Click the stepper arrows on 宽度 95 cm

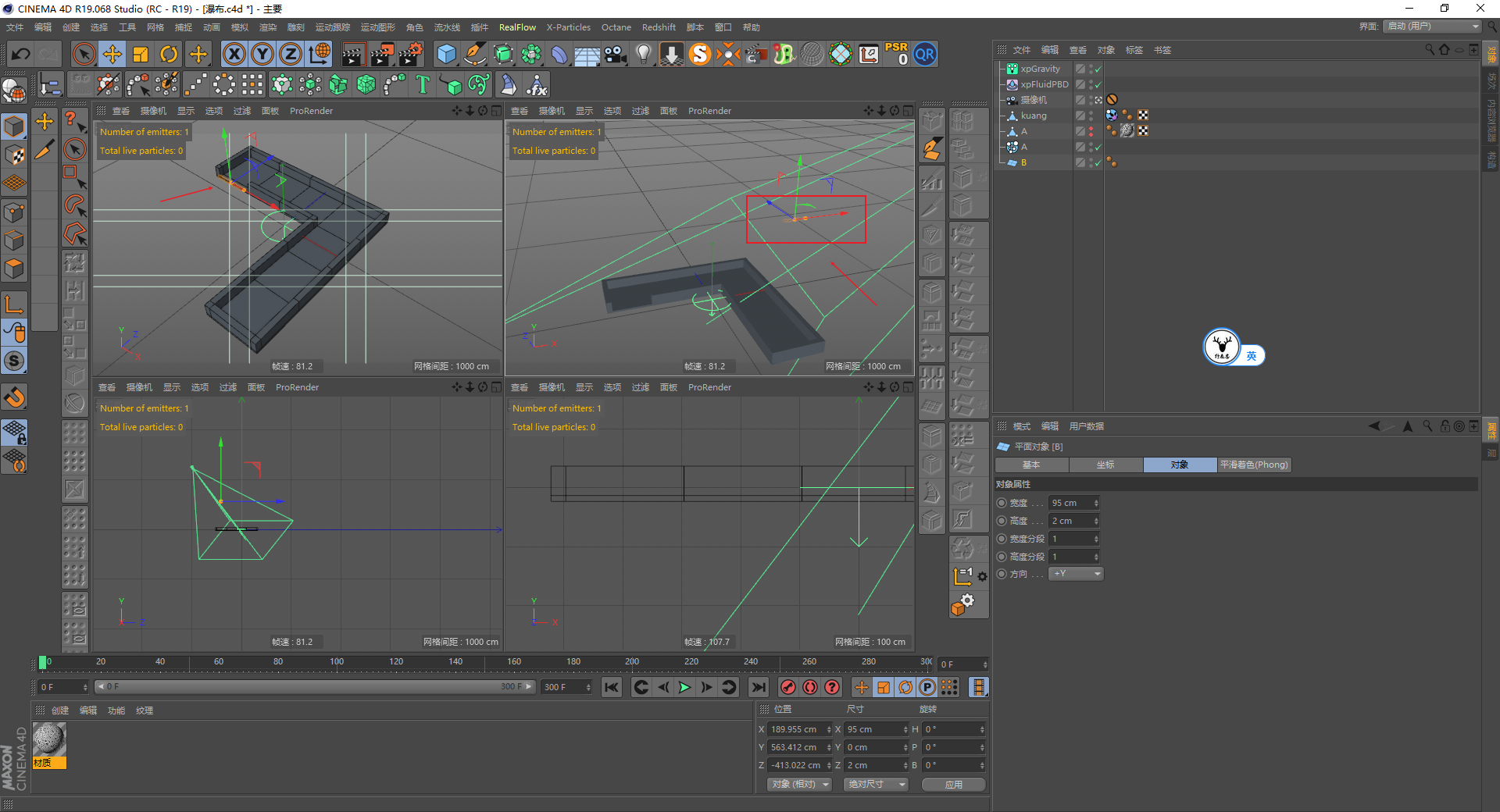1096,503
